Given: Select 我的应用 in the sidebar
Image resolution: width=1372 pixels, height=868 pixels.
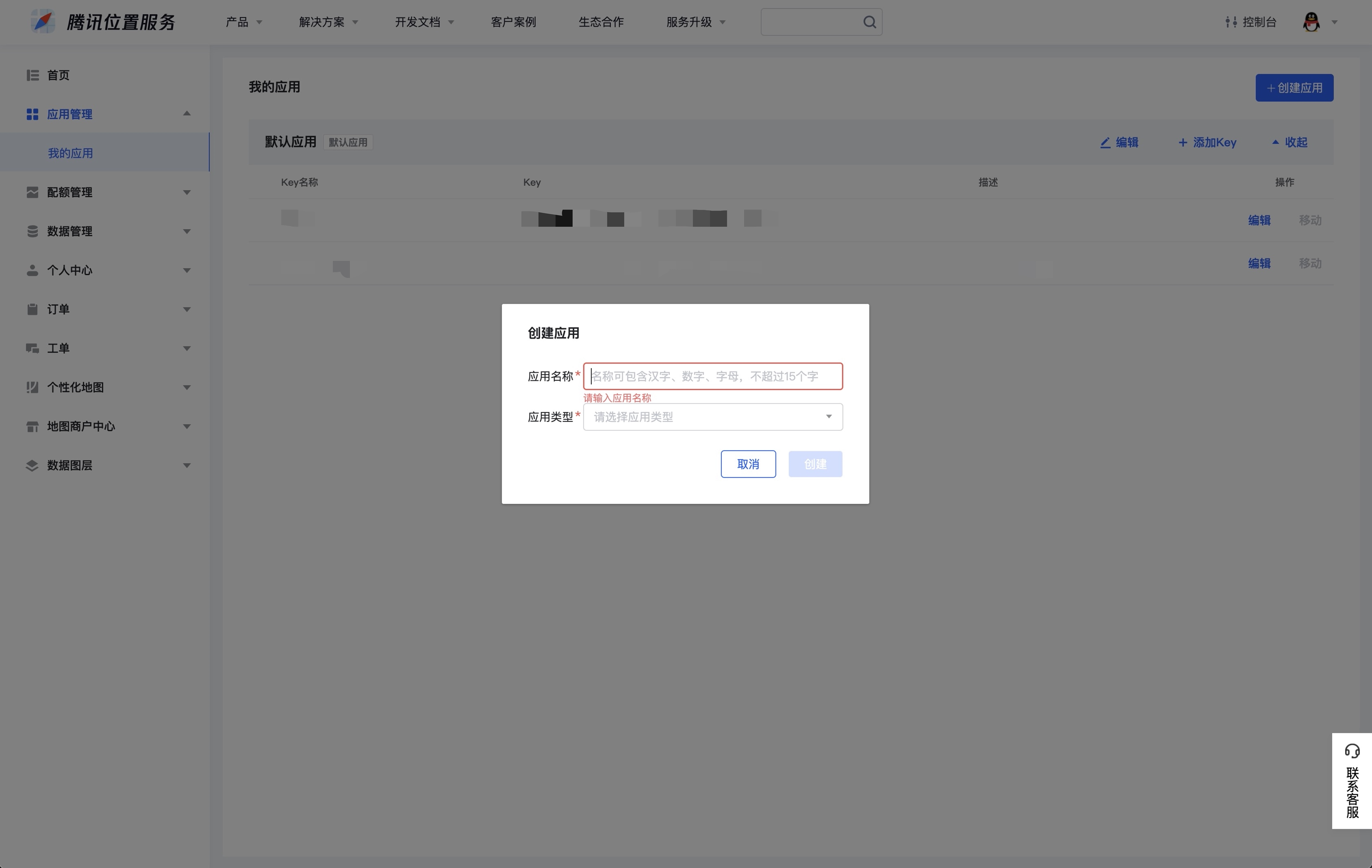Looking at the screenshot, I should 70,153.
